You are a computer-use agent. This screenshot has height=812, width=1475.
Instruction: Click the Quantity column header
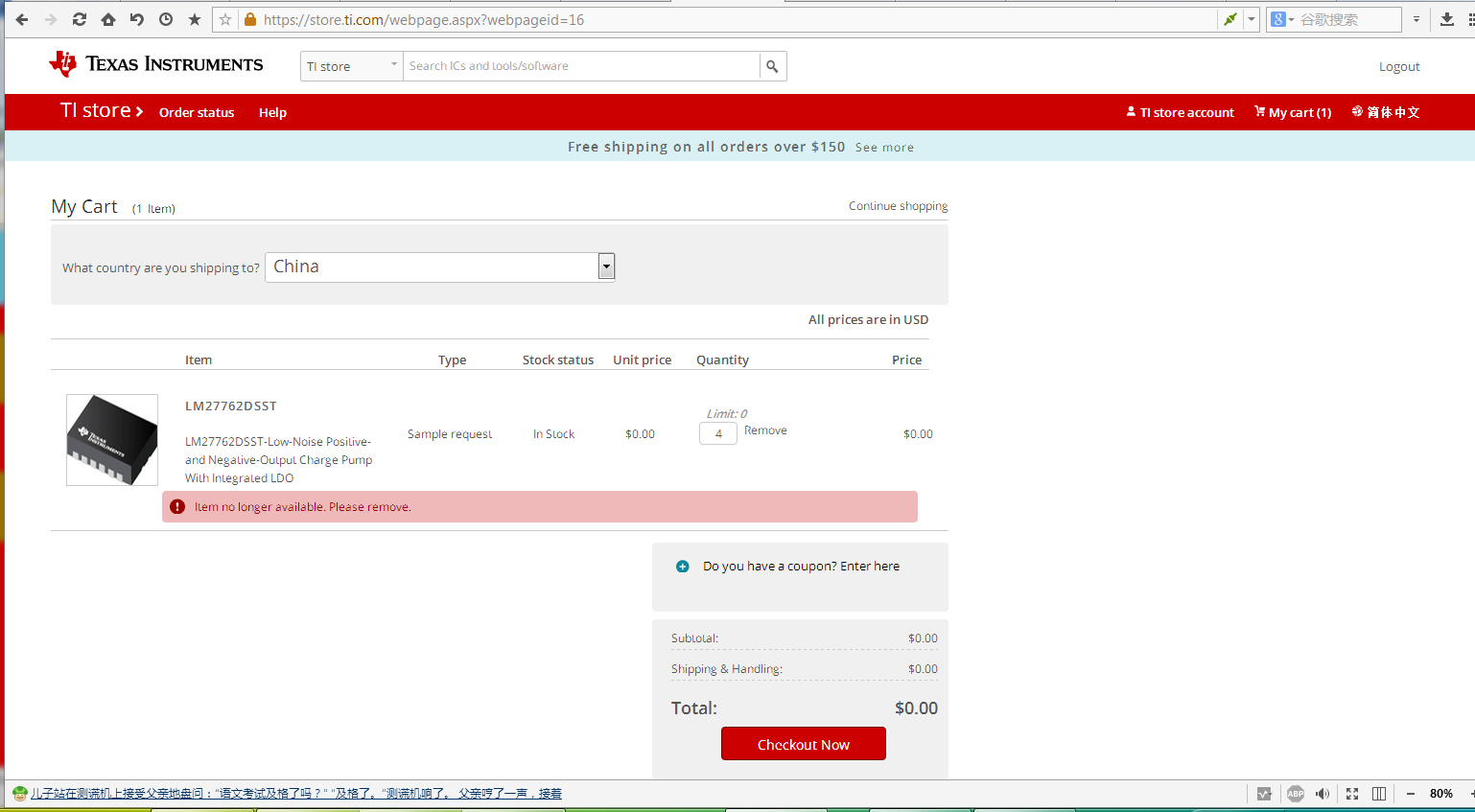(722, 360)
